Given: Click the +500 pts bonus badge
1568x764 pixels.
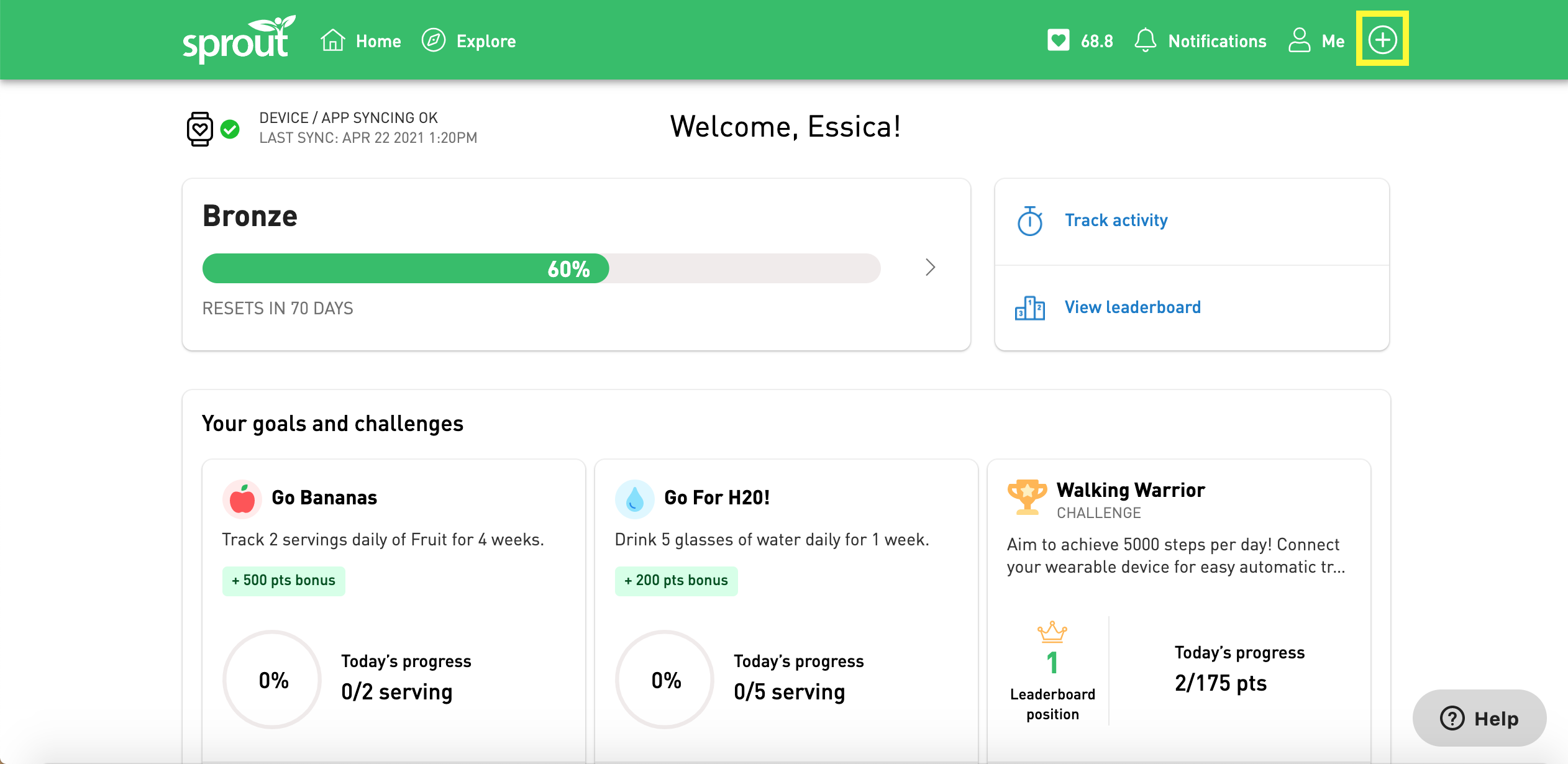Looking at the screenshot, I should click(283, 581).
